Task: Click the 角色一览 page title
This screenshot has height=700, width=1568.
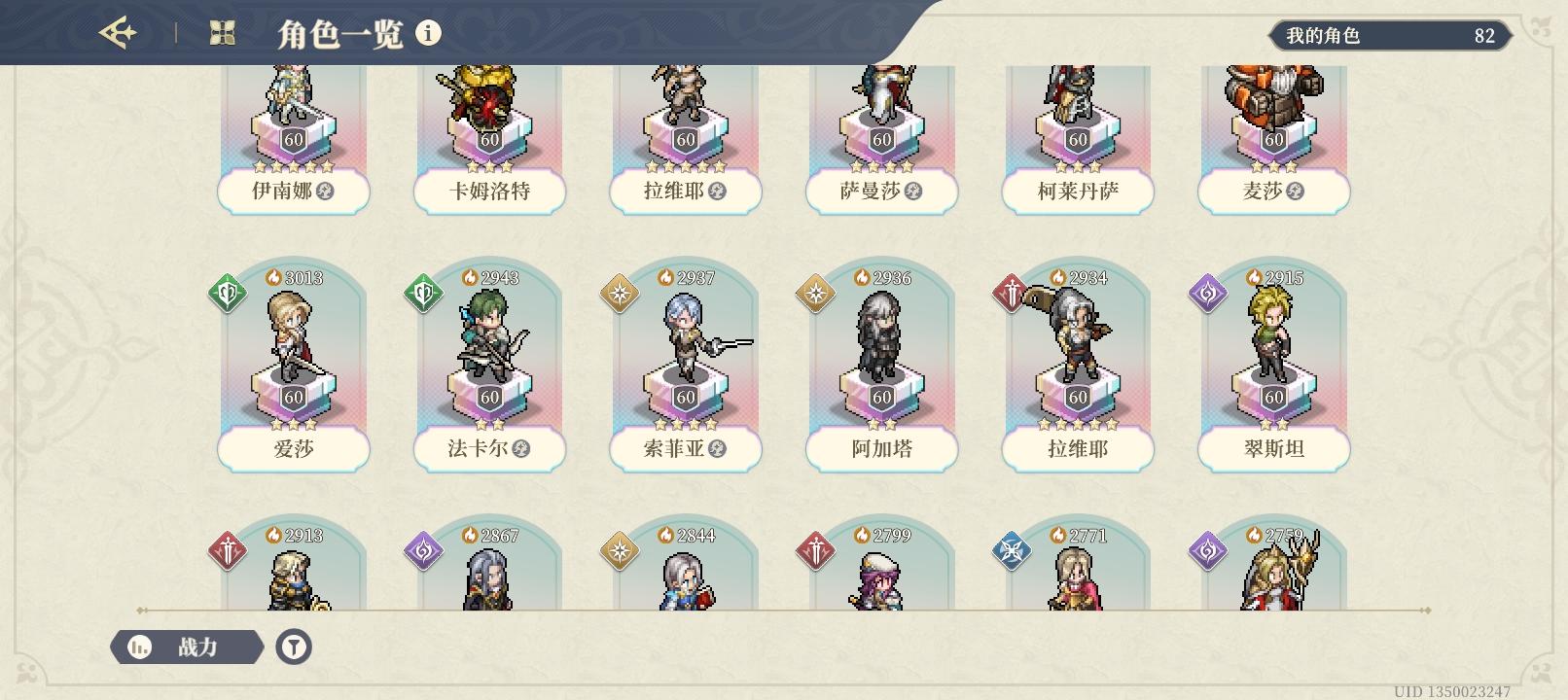Action: click(340, 34)
